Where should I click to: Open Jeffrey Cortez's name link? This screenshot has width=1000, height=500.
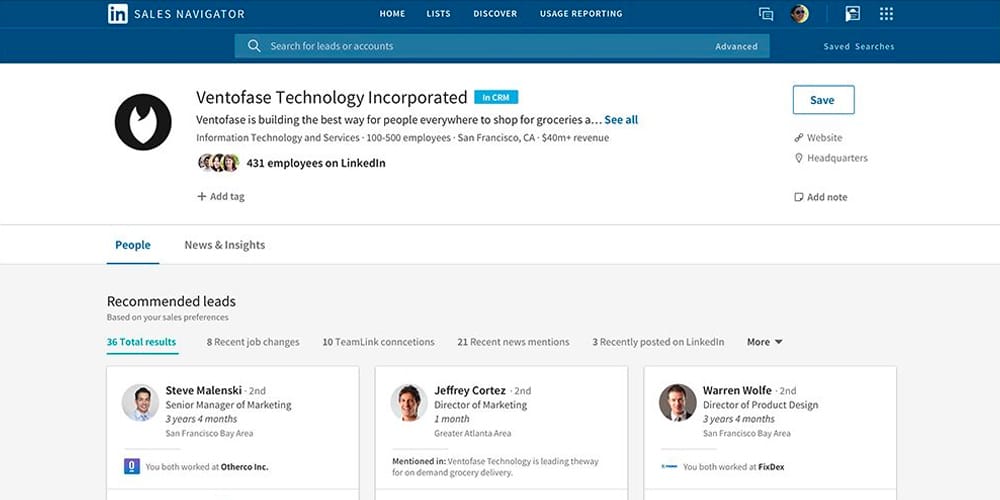point(470,390)
